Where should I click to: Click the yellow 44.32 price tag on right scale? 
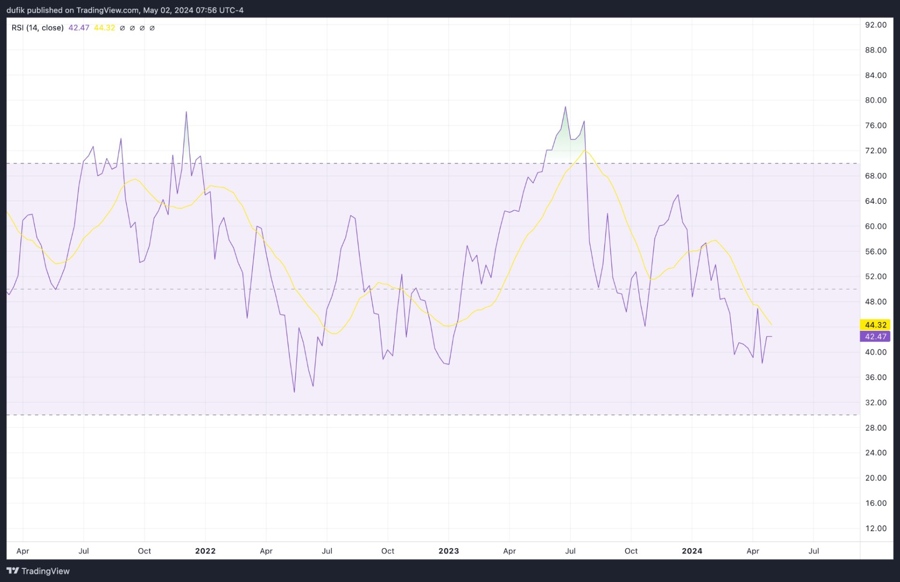[873, 324]
